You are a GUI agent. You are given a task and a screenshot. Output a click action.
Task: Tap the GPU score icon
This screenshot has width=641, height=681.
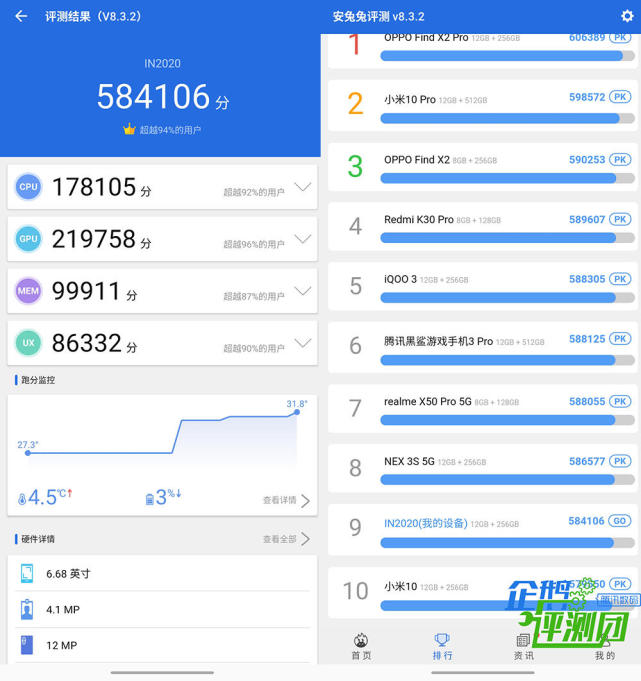tap(28, 239)
